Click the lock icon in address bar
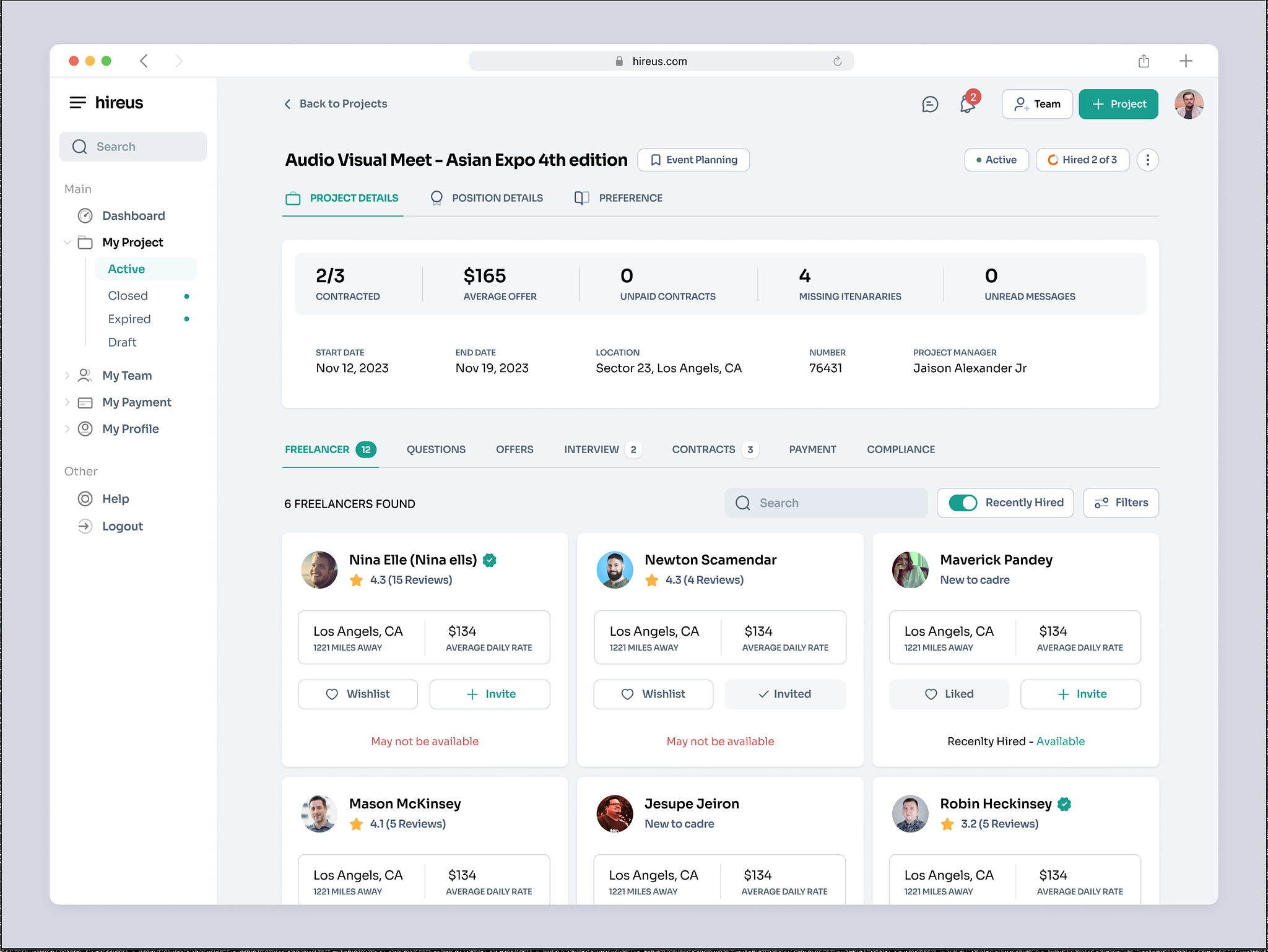The width and height of the screenshot is (1268, 952). point(619,61)
